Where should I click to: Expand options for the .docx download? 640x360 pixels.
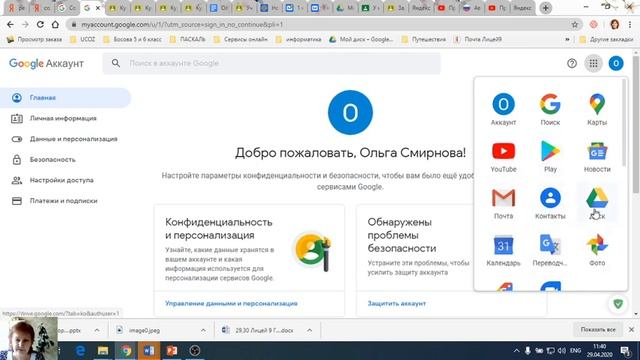pos(309,330)
